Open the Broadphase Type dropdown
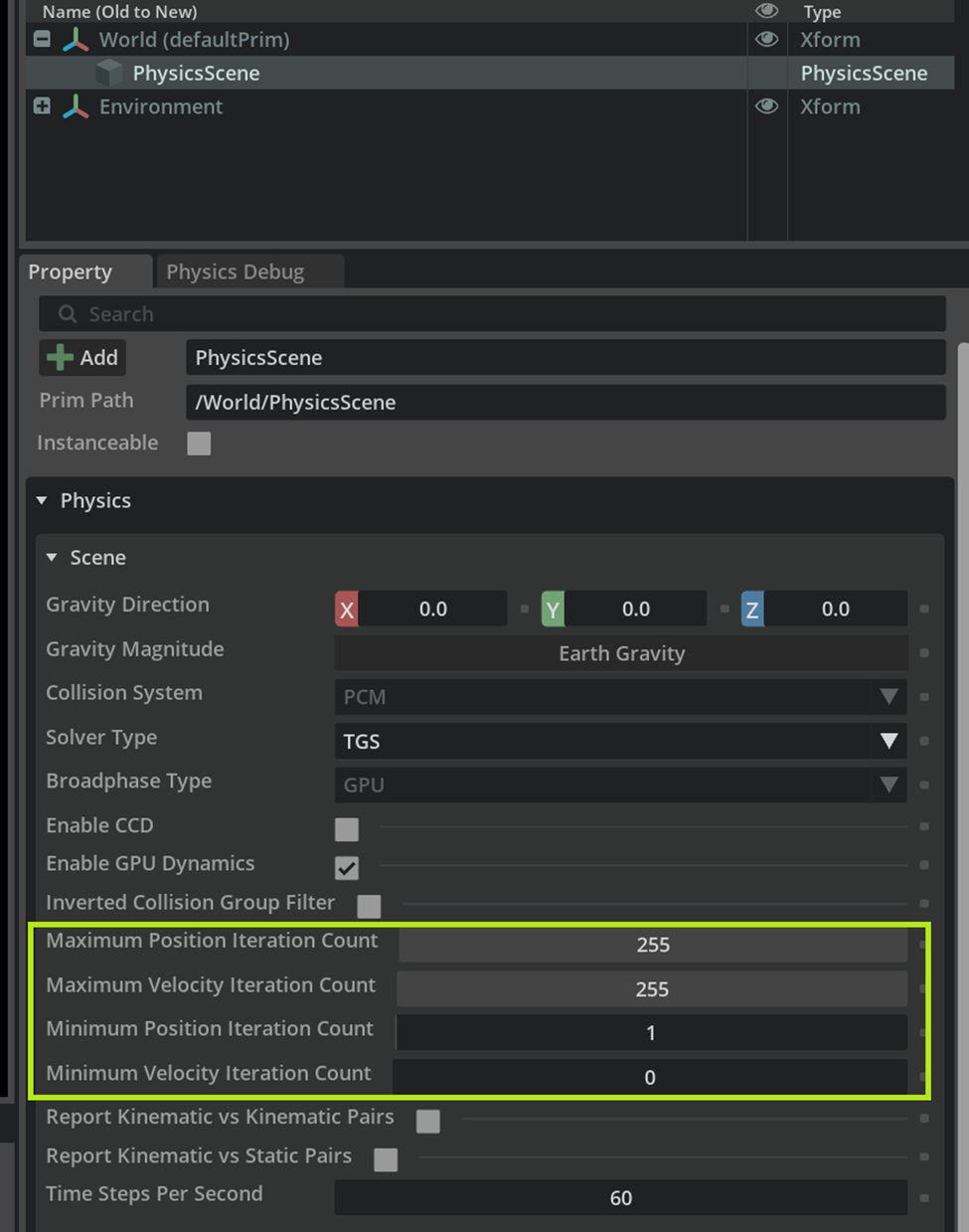969x1232 pixels. (621, 785)
